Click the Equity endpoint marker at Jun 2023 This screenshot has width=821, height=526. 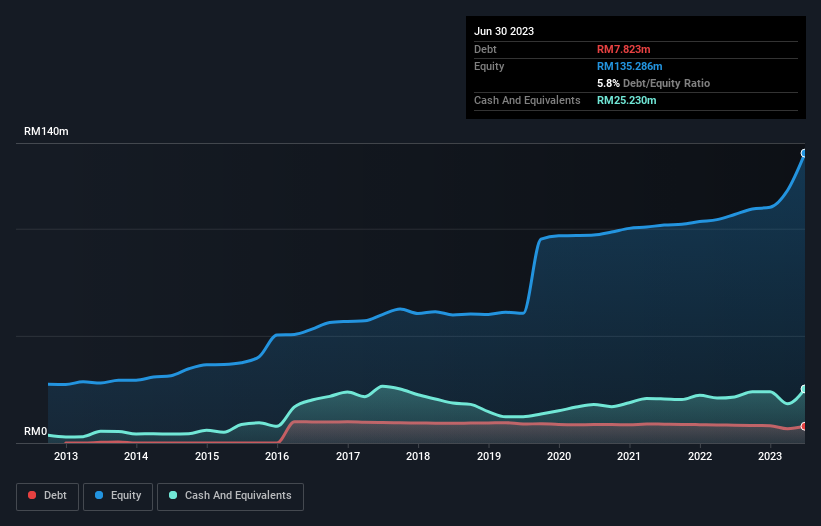coord(804,153)
